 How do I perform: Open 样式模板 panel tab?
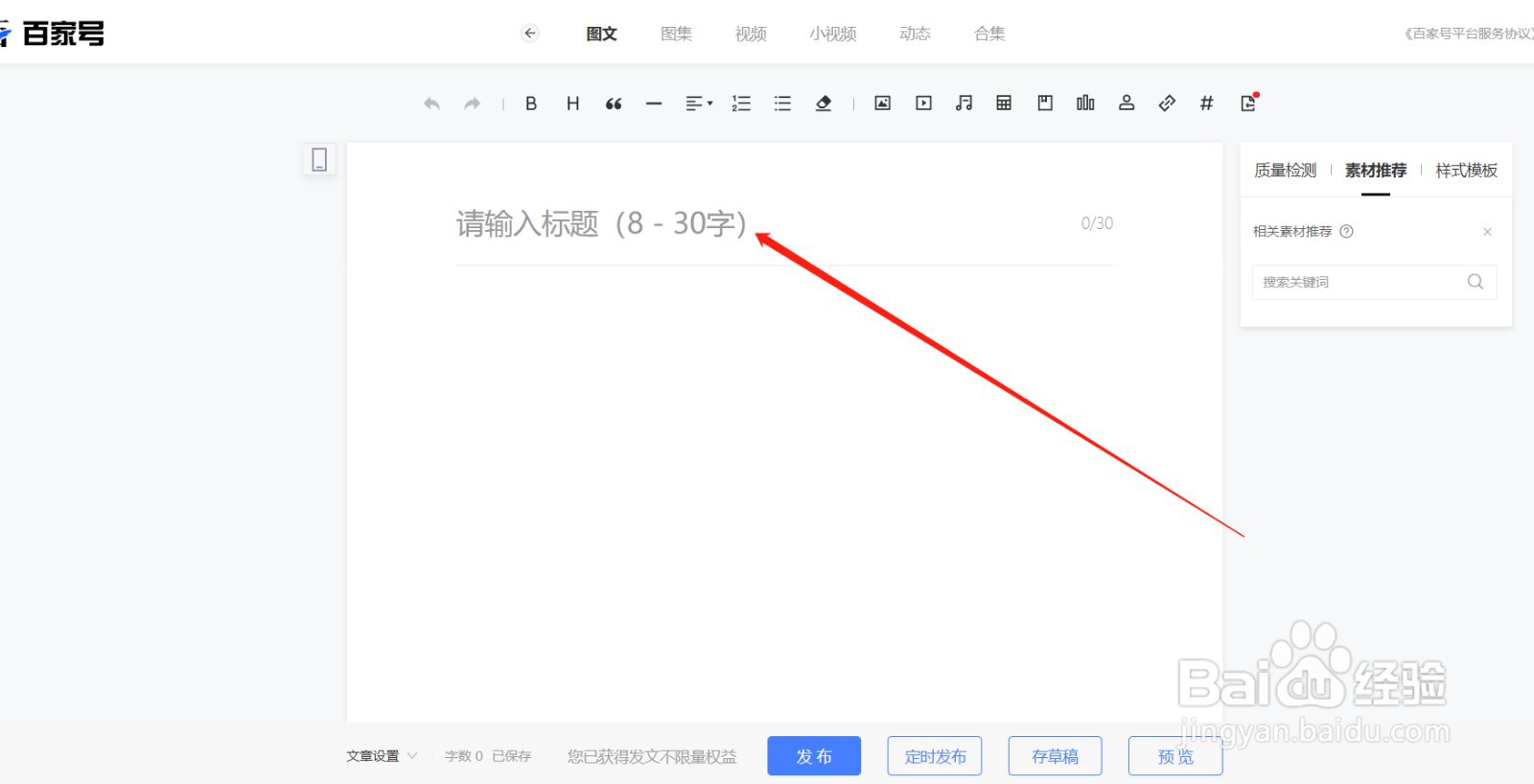pyautogui.click(x=1467, y=171)
